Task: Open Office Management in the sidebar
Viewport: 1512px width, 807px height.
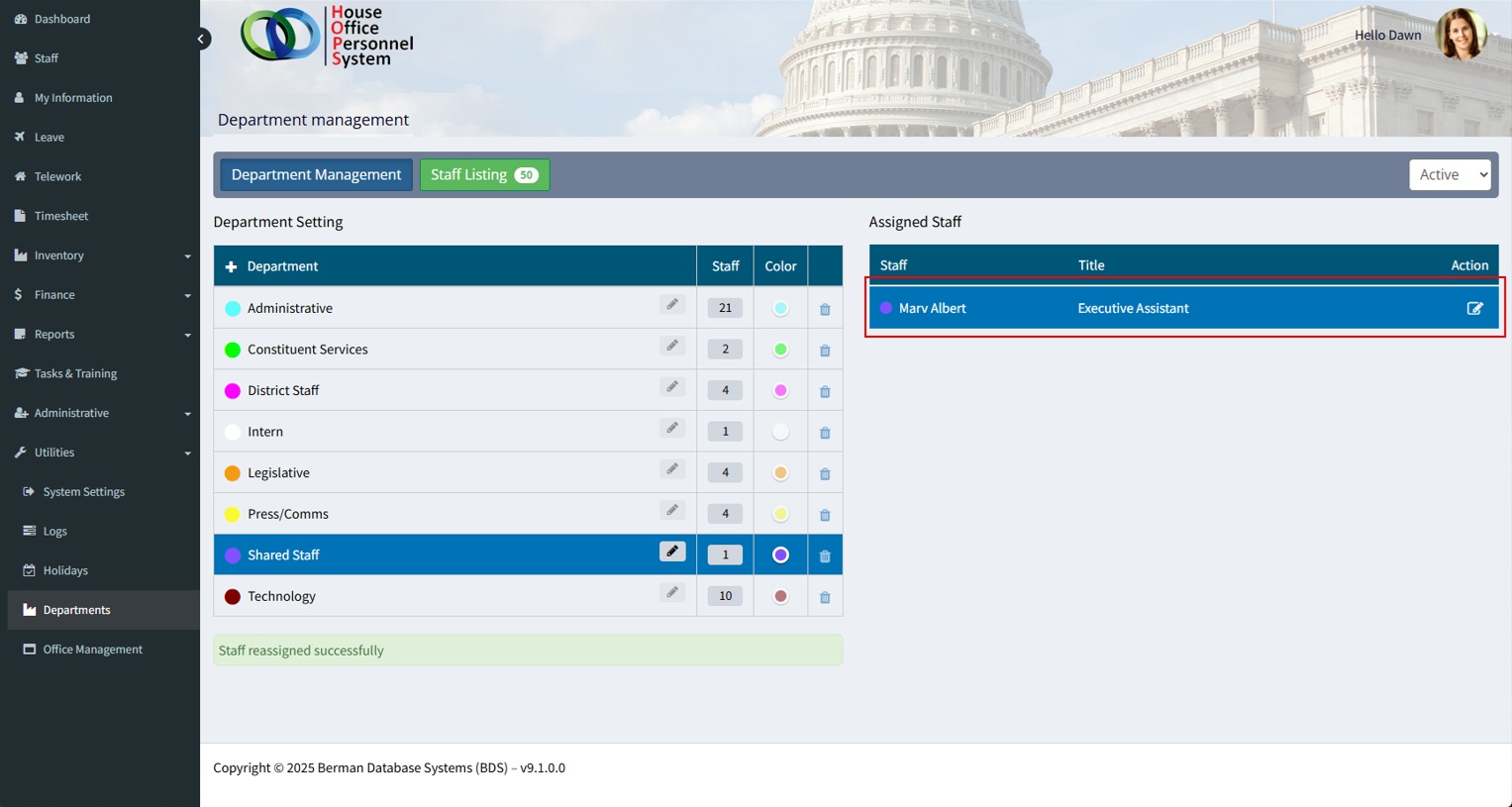Action: pyautogui.click(x=92, y=650)
